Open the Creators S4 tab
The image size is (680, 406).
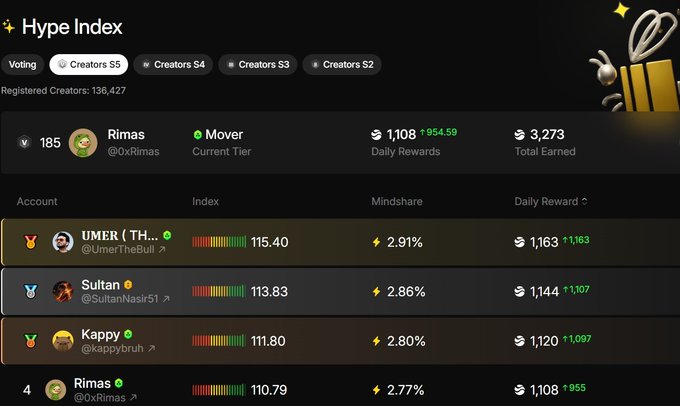point(173,65)
